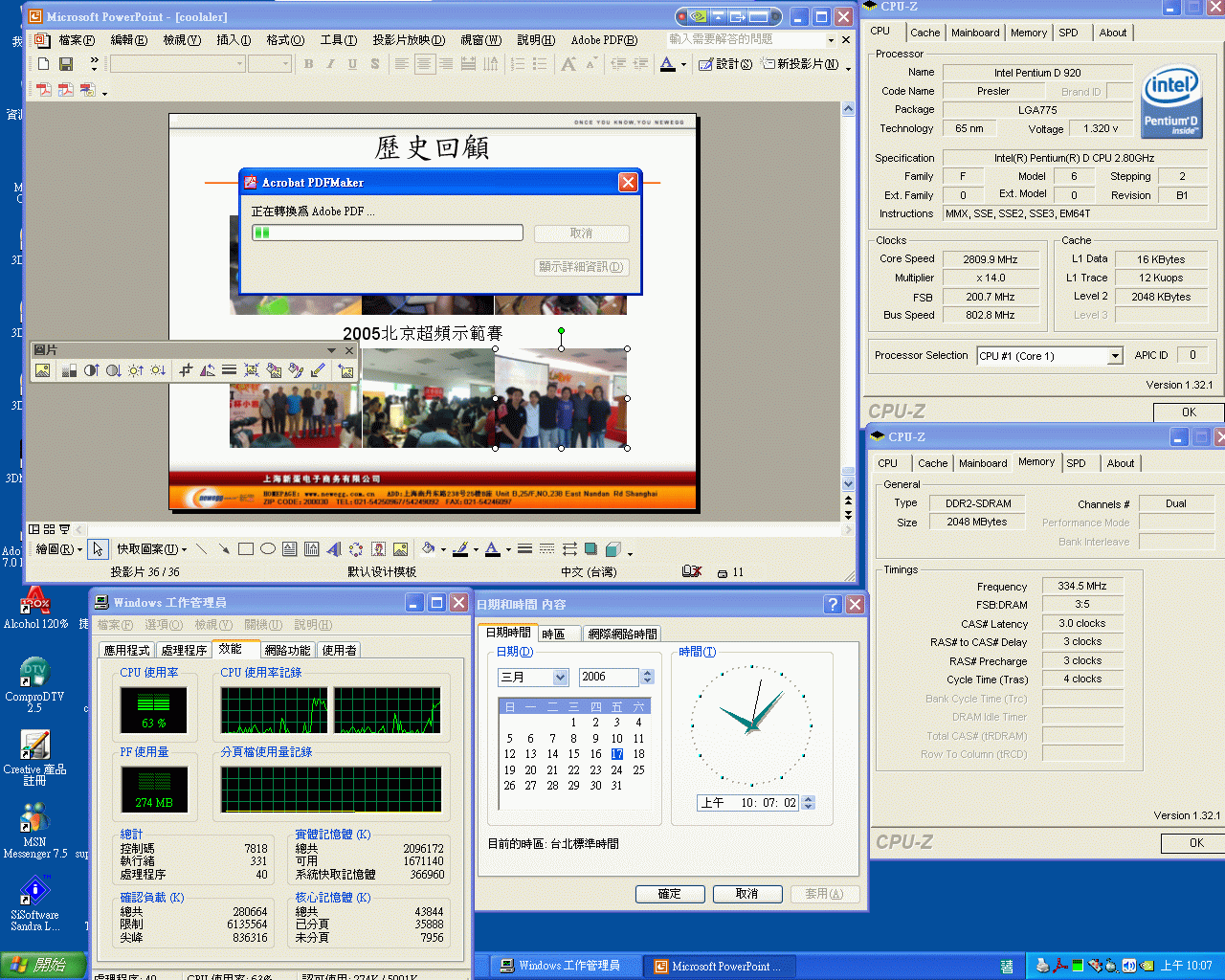Image resolution: width=1225 pixels, height=980 pixels.
Task: Click the Color mode icon on 圖片 toolbar
Action: click(69, 370)
